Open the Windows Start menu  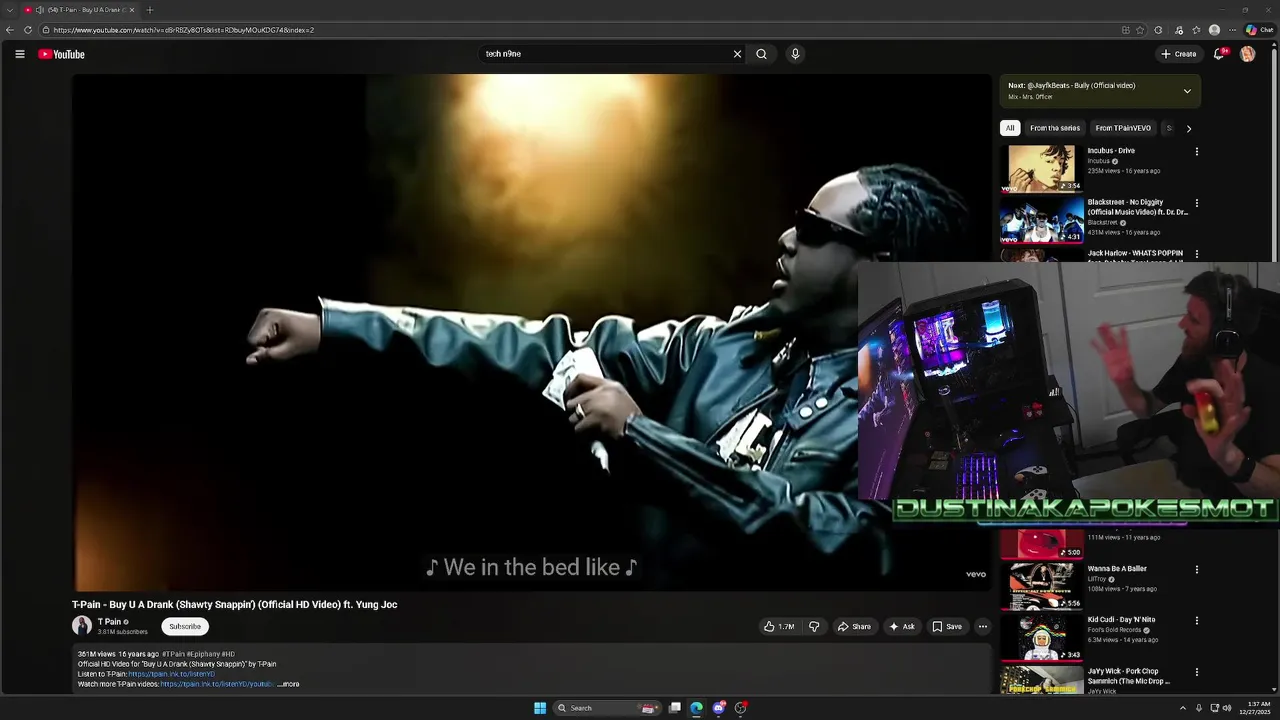(540, 708)
